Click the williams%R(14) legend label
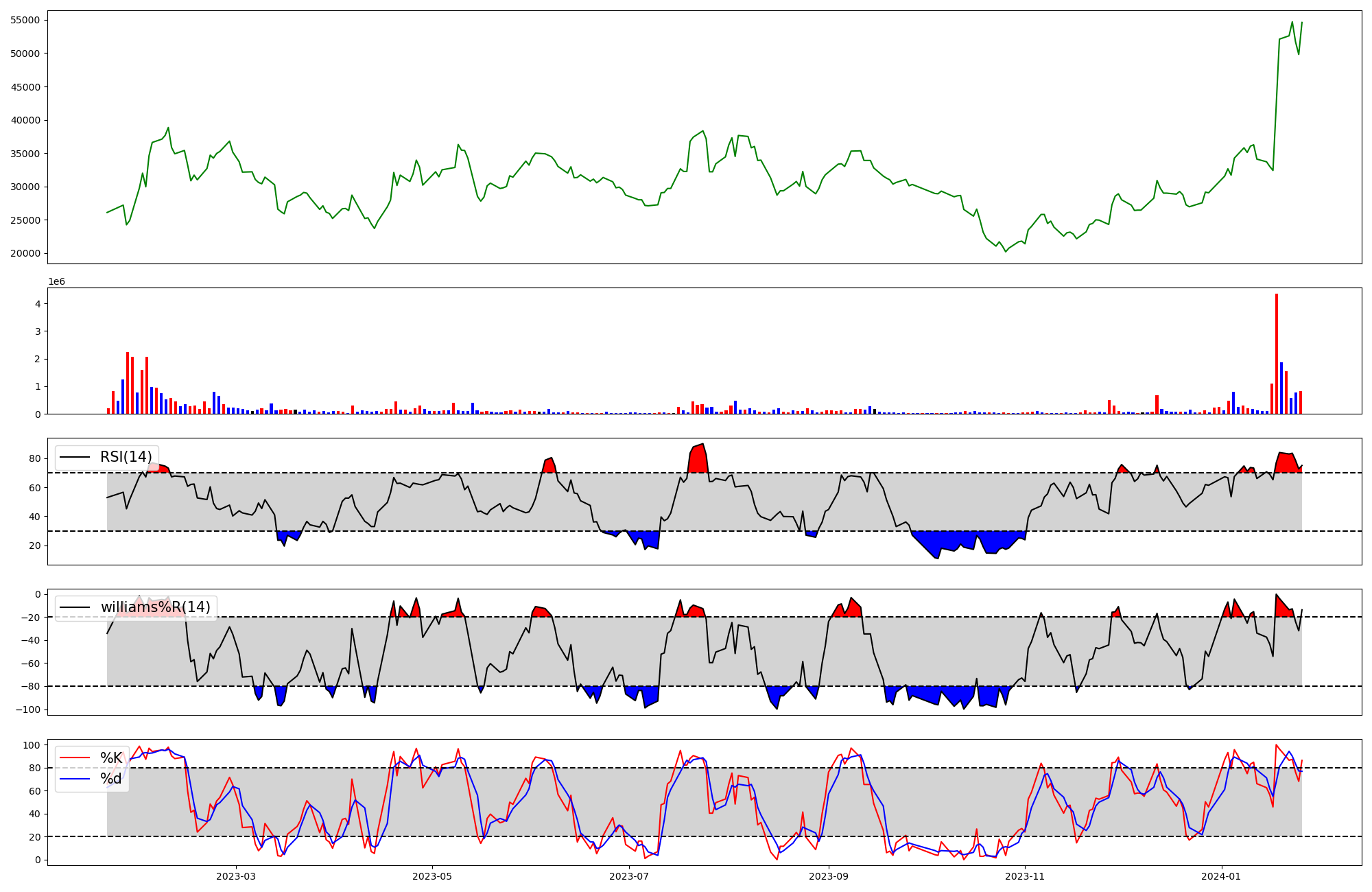Screen dimensions: 1372x892 [156, 607]
